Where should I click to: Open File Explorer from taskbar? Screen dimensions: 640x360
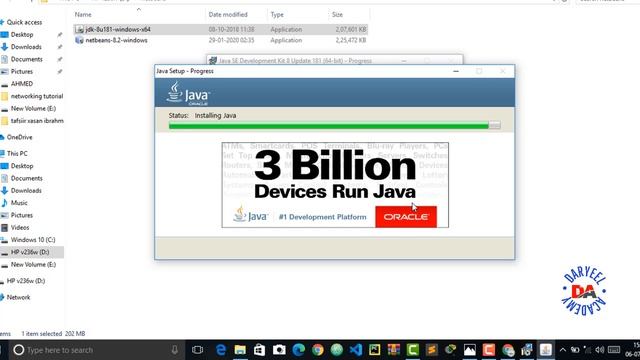(x=240, y=350)
